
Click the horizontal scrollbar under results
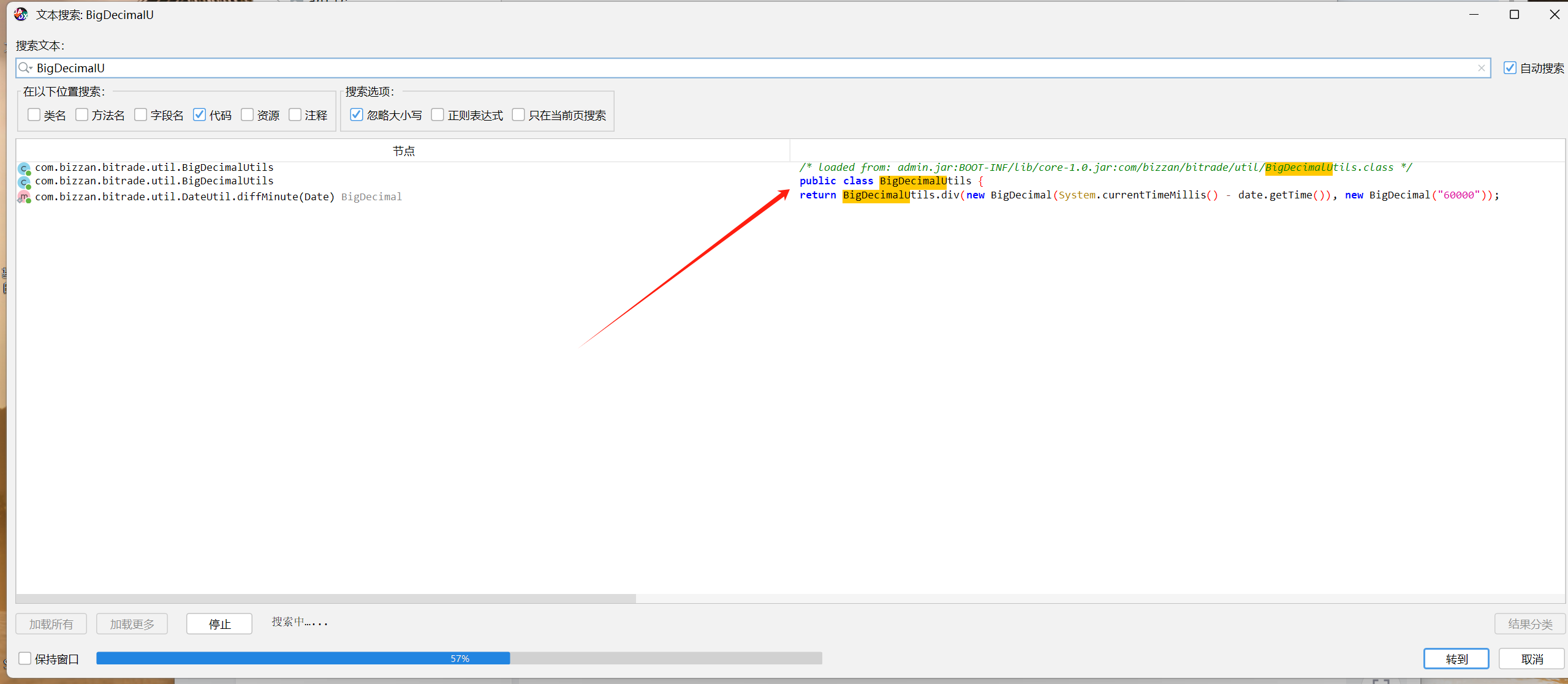tap(326, 598)
